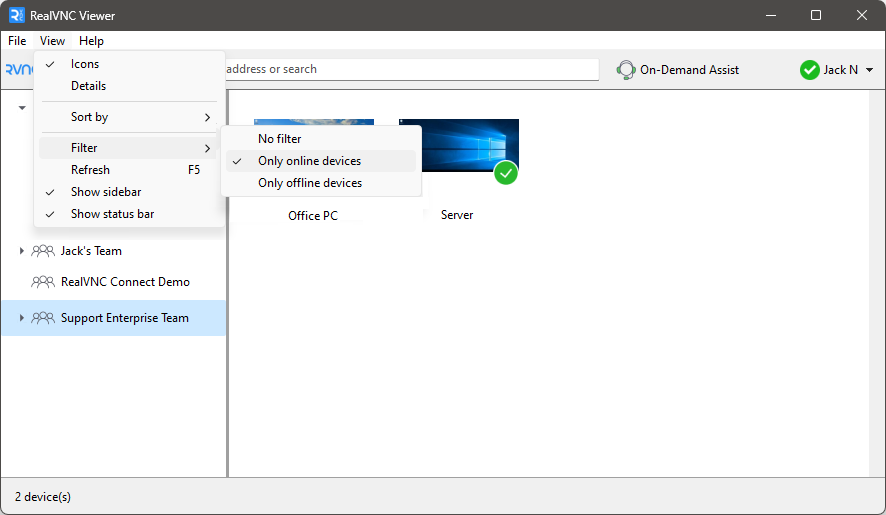Click the address or search field

(x=412, y=69)
